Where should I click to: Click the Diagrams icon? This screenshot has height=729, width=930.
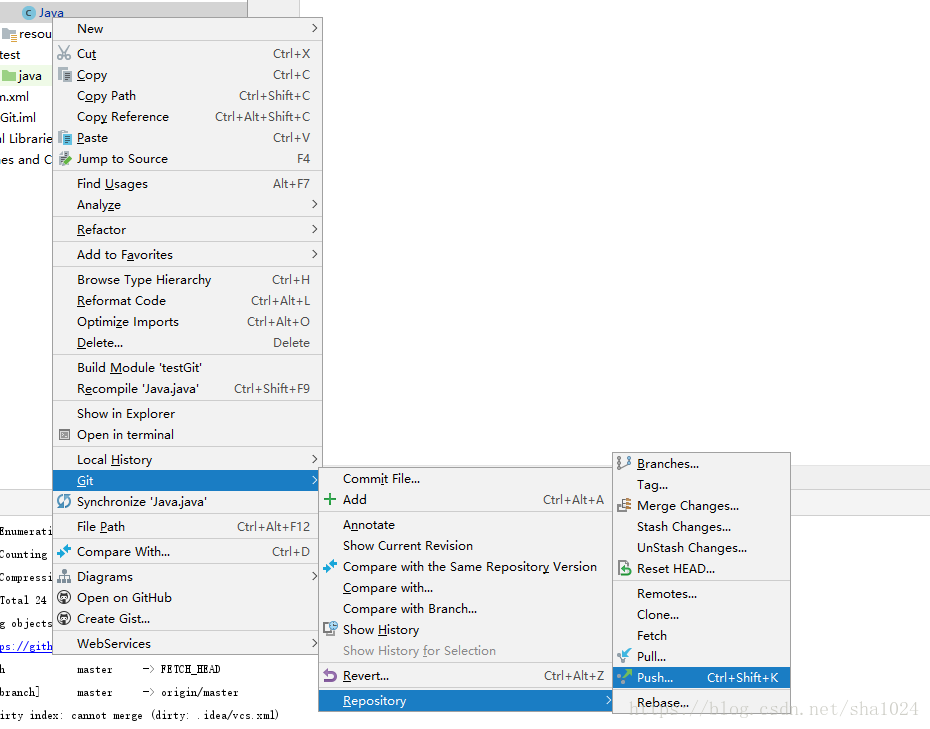coord(64,577)
